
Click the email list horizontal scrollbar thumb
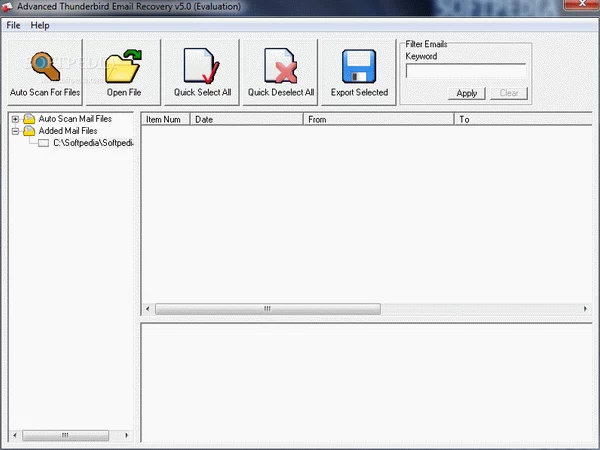(268, 309)
